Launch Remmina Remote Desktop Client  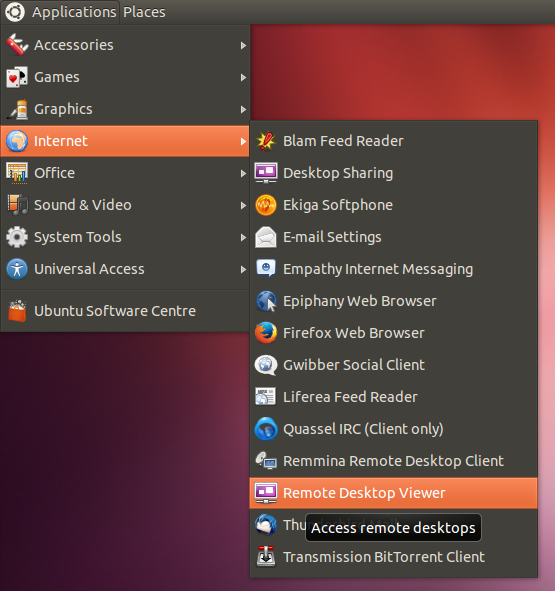coord(394,461)
